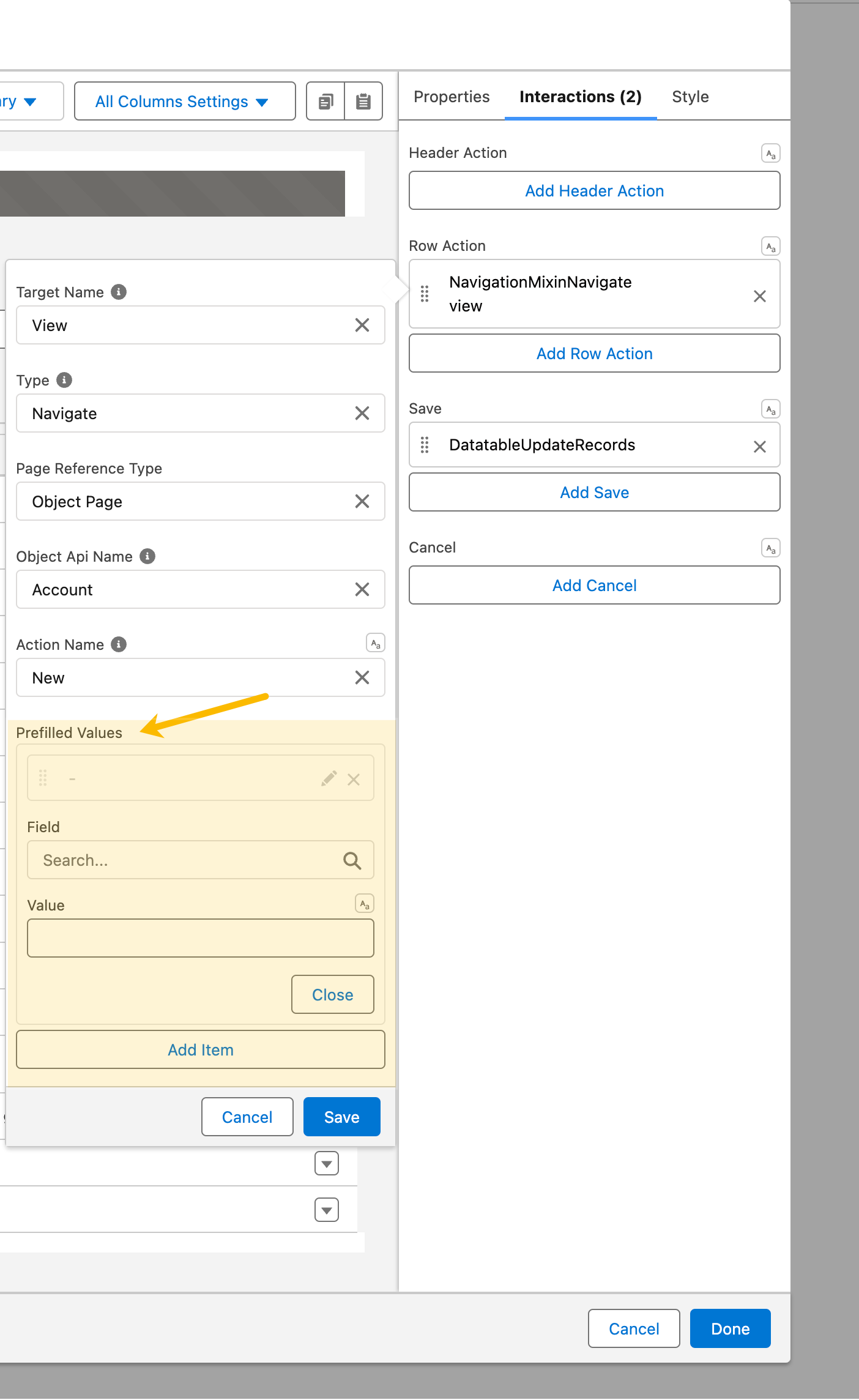Click the Field search magnifier icon

pos(352,860)
